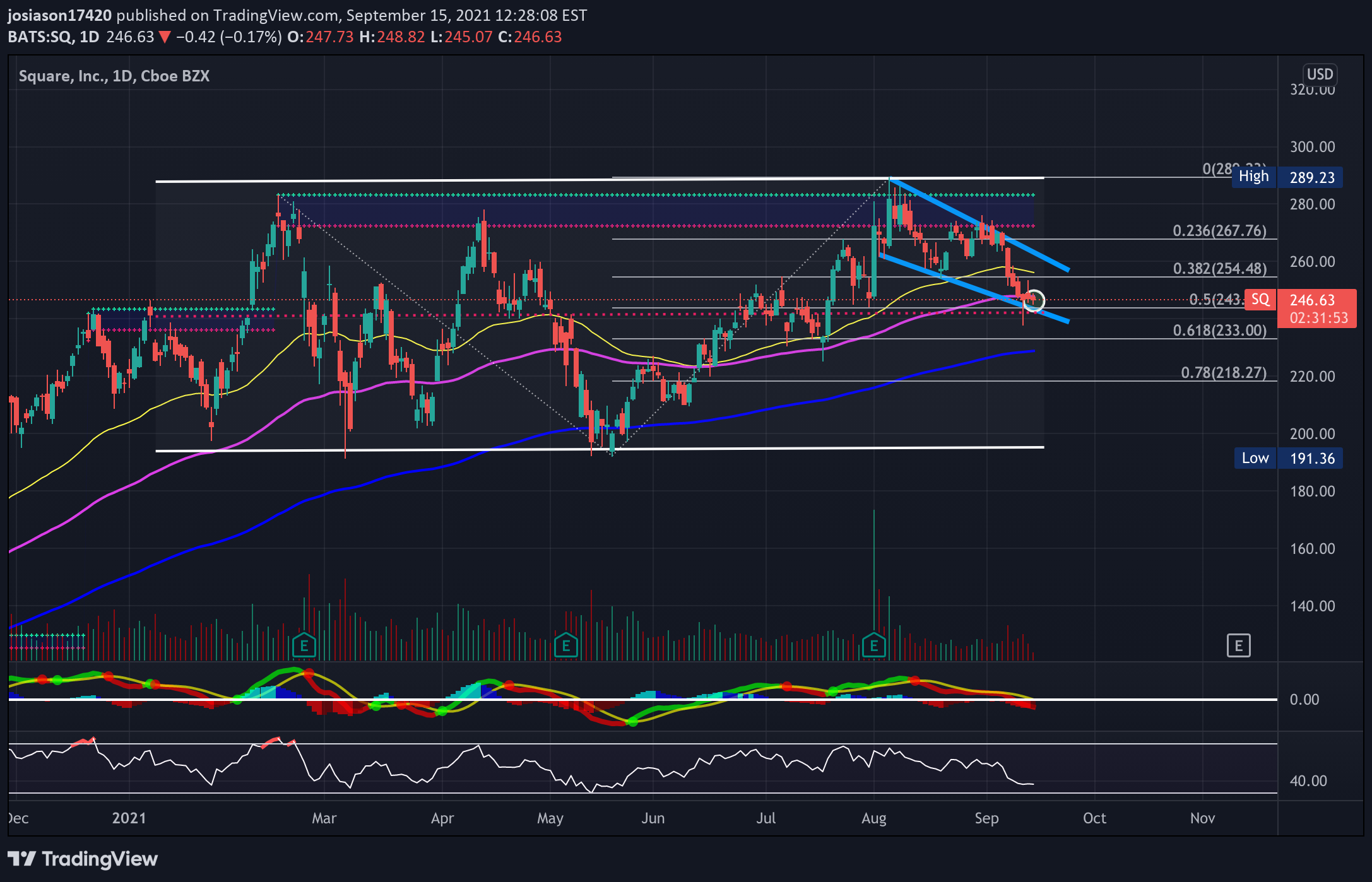Click the SQ 246.63 current price tag
This screenshot has height=882, width=1372.
(x=1300, y=300)
